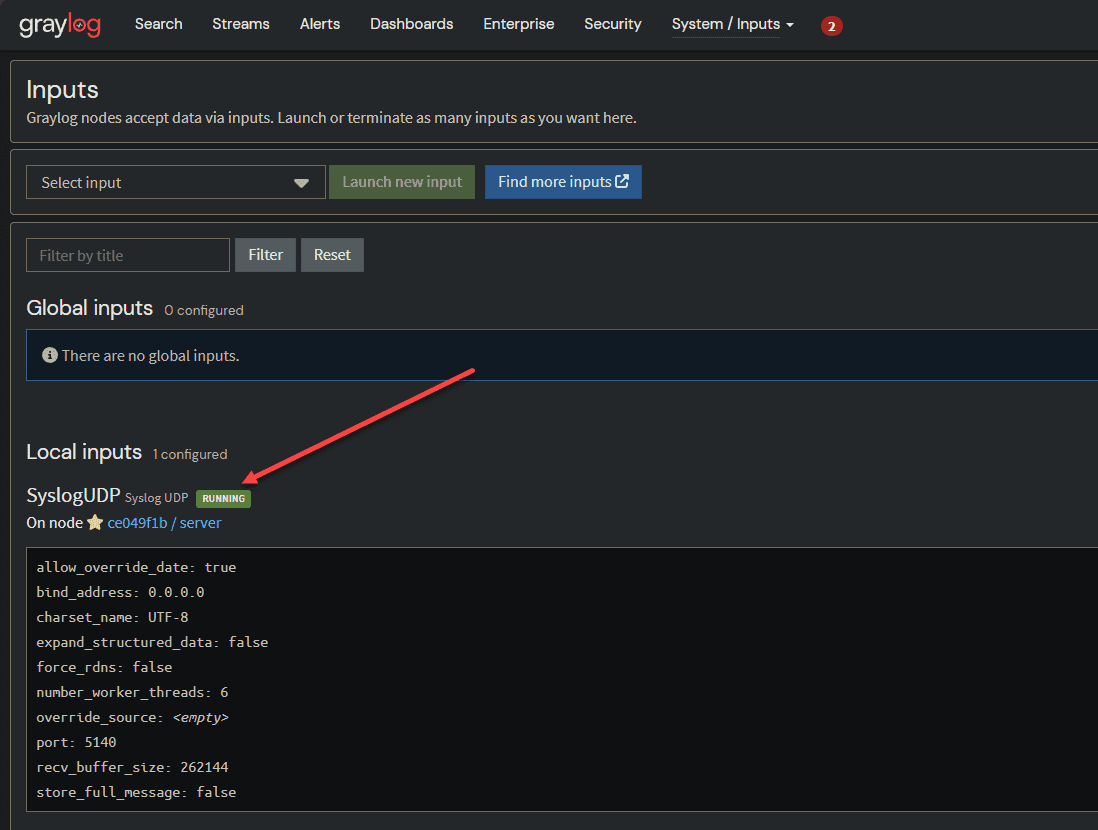
Task: Switch to the Security section
Action: point(612,24)
